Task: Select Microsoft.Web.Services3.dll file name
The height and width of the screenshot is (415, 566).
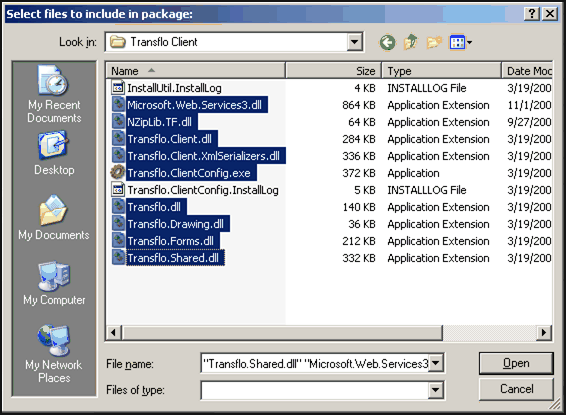Action: [x=197, y=105]
